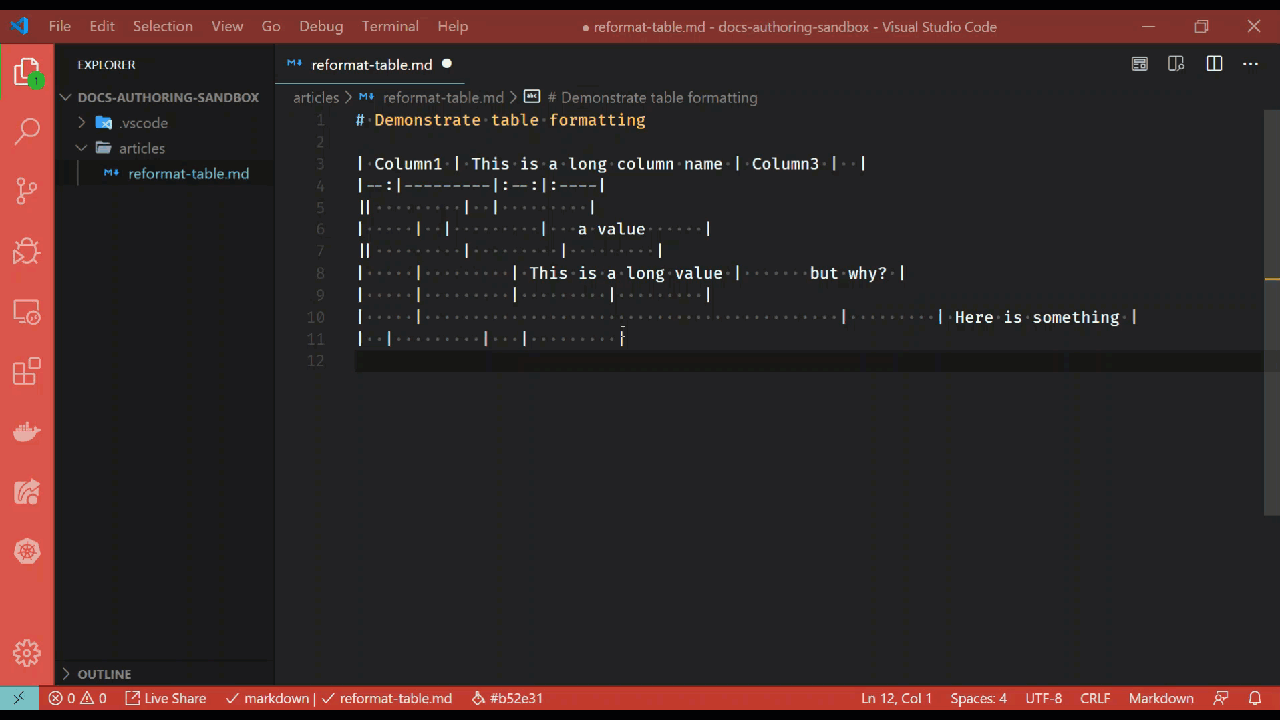Open the Search view

click(x=27, y=131)
